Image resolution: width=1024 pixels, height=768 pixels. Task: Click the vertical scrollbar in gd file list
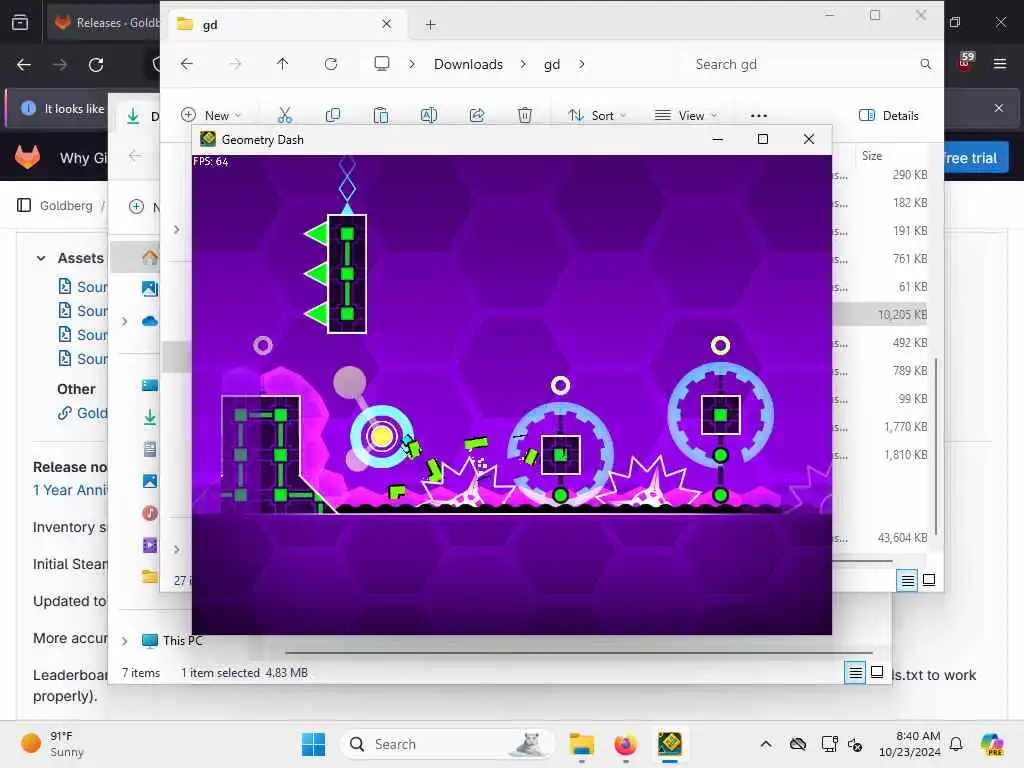click(x=936, y=446)
